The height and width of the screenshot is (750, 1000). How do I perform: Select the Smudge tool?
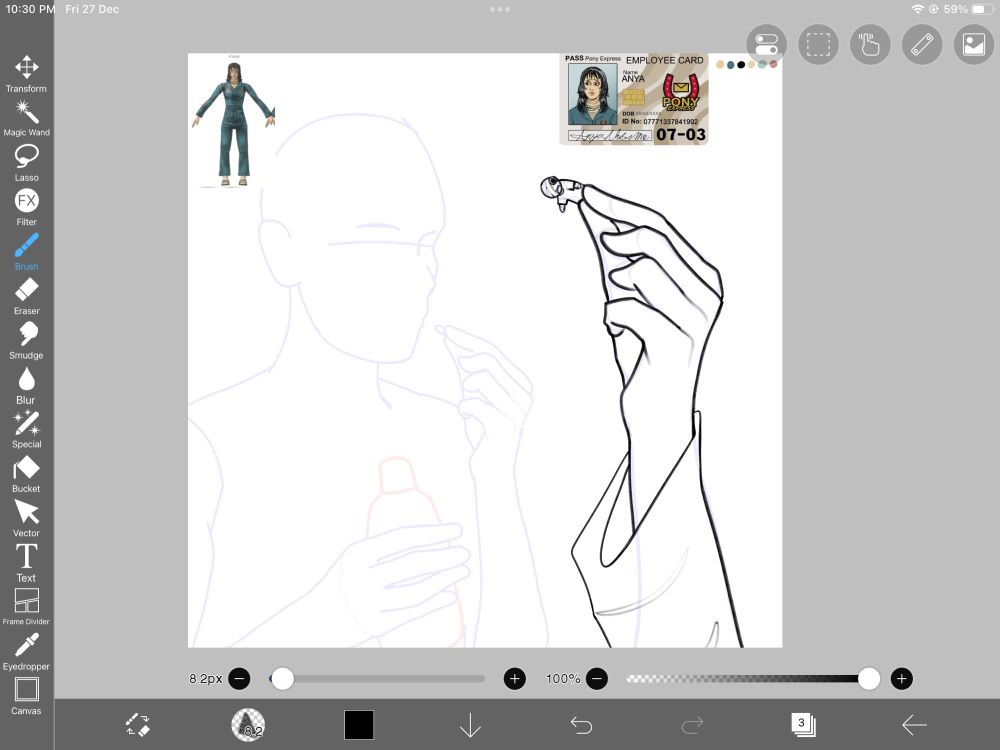click(x=26, y=341)
